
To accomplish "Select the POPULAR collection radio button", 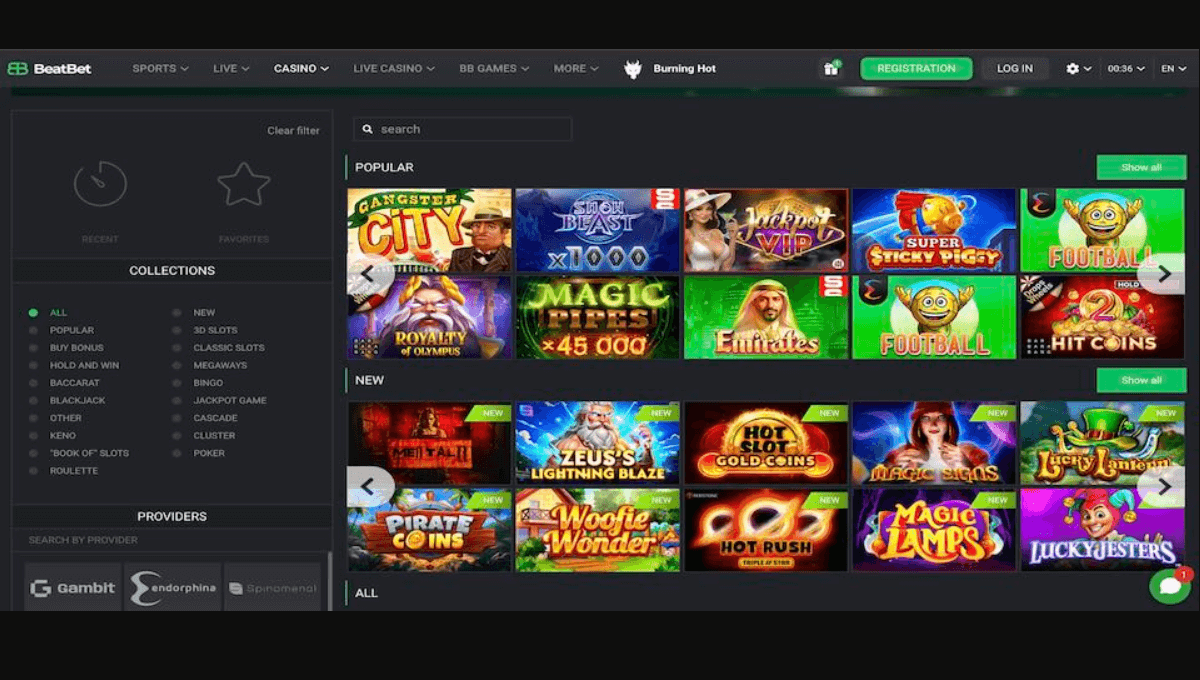I will coord(33,329).
